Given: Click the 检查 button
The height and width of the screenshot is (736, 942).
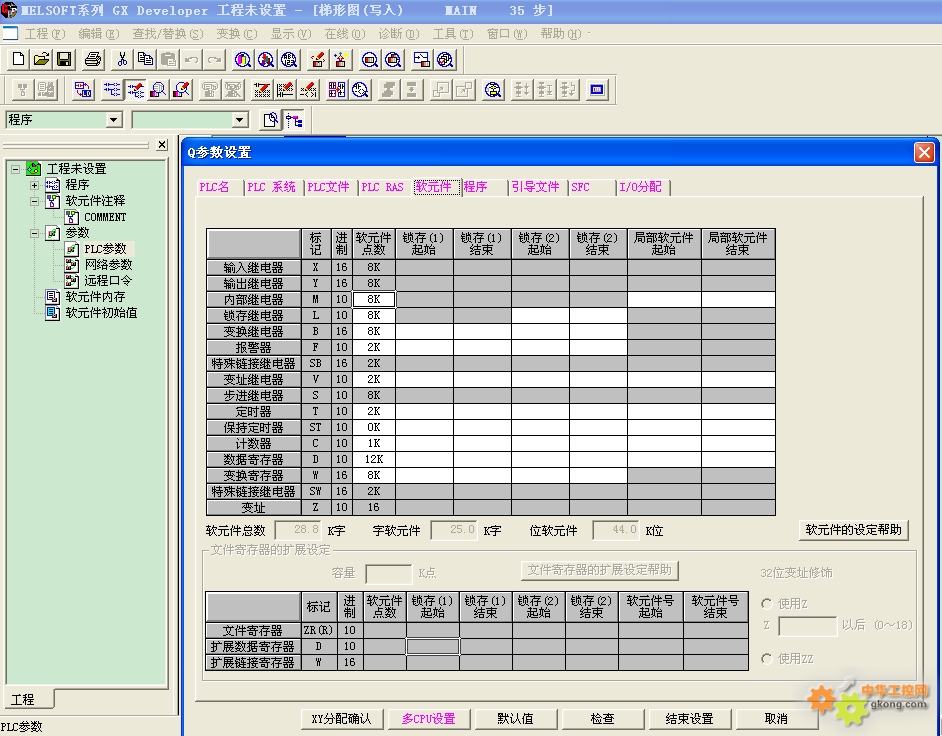Looking at the screenshot, I should 602,719.
